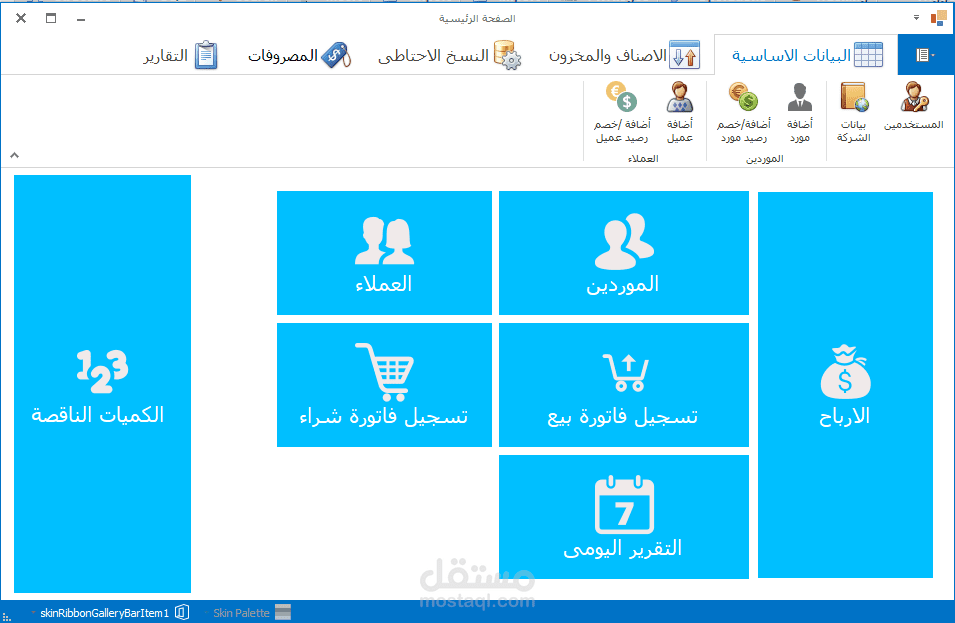
Task: Open the المستخدمين (Users) ribbon icon
Action: click(x=914, y=106)
